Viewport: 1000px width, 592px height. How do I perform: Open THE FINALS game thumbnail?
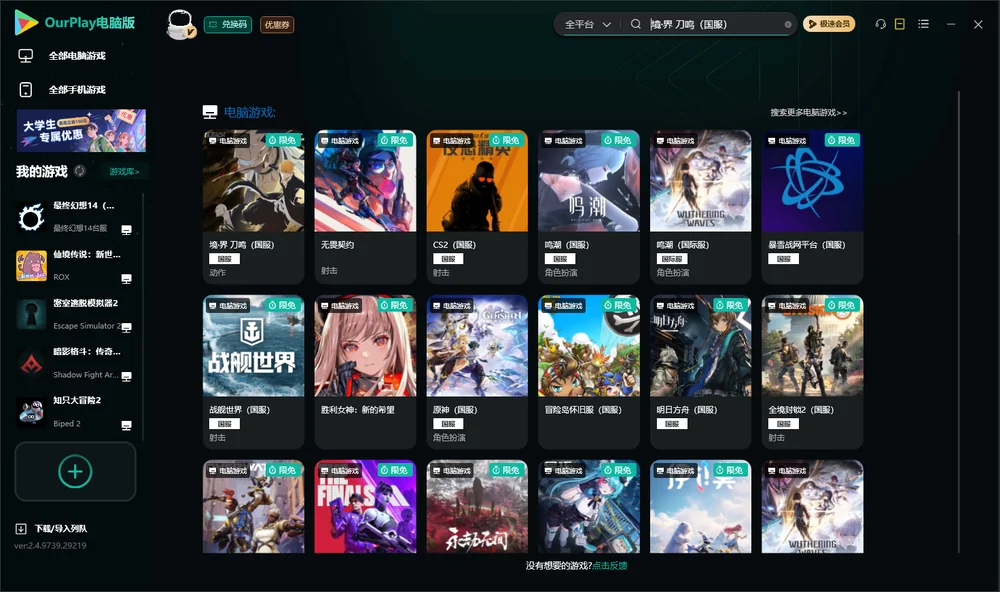point(365,507)
